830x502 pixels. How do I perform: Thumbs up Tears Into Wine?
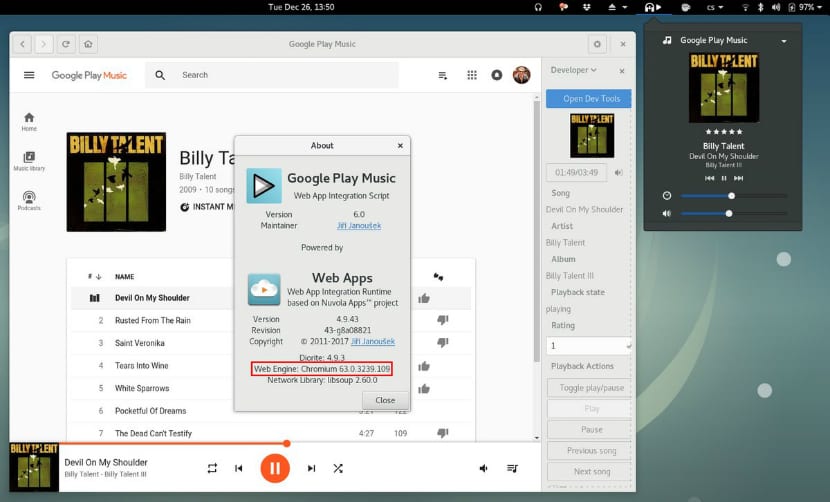click(424, 366)
